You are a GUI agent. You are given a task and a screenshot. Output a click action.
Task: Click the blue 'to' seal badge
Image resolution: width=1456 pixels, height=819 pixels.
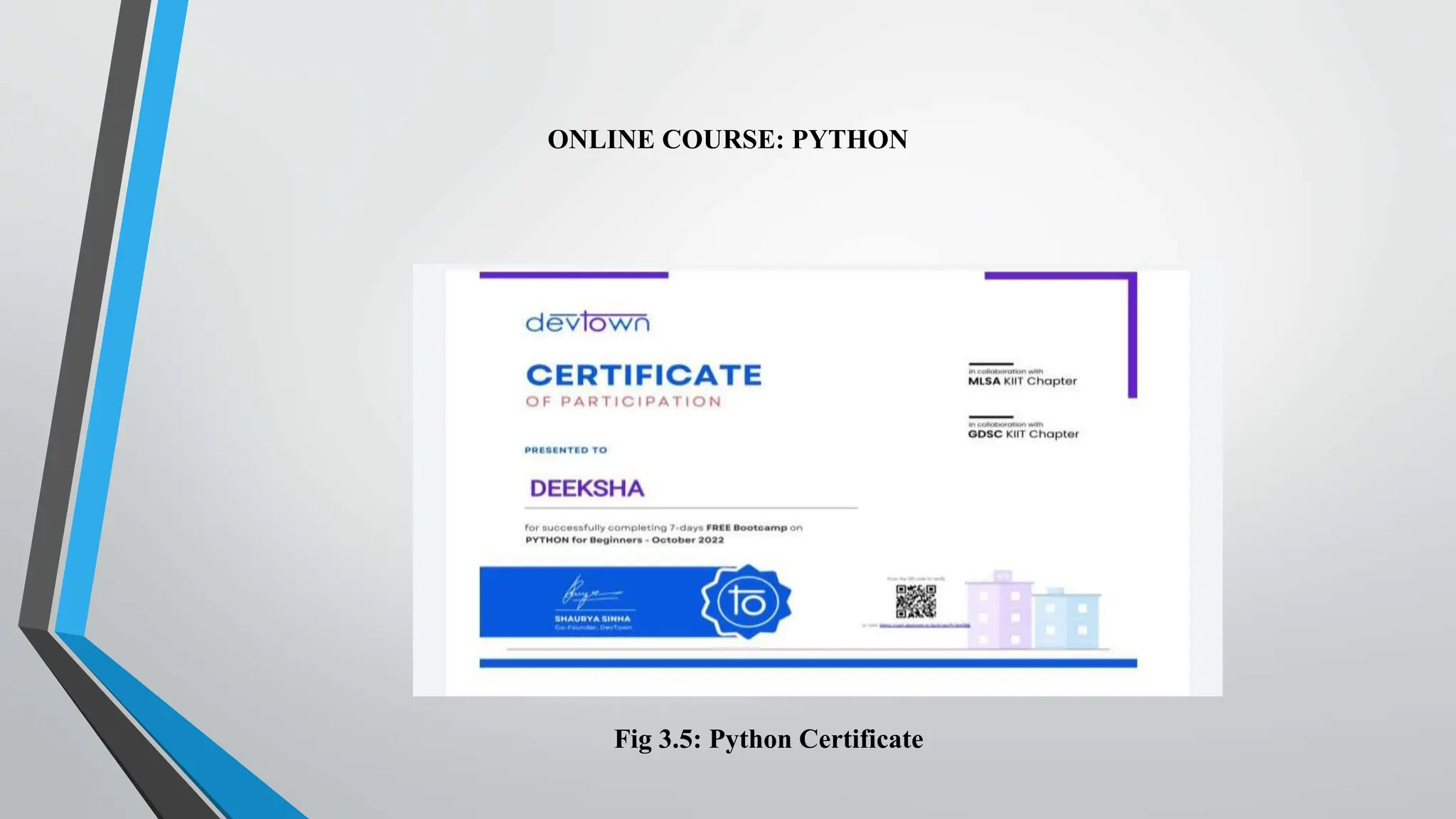point(746,601)
